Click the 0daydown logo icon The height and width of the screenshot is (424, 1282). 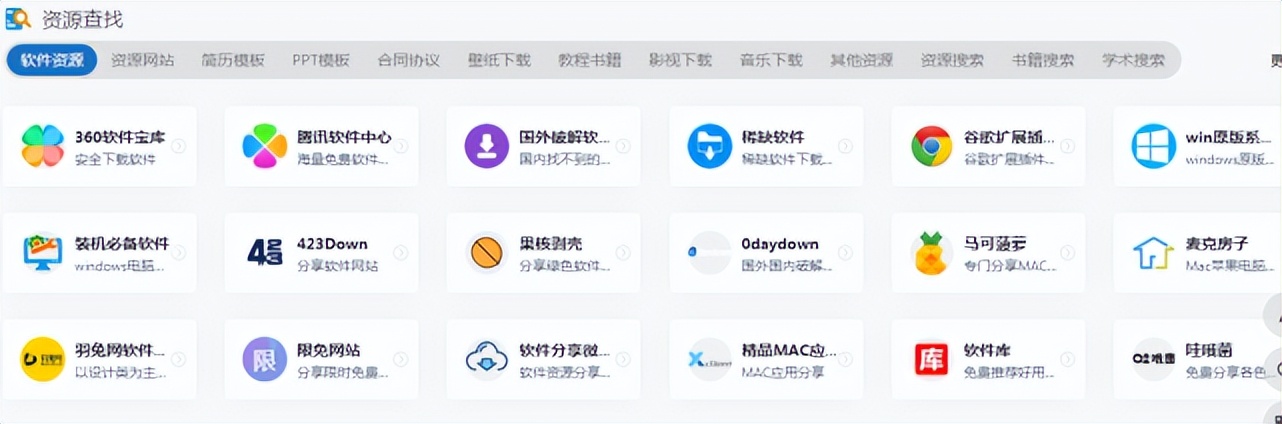pos(709,253)
